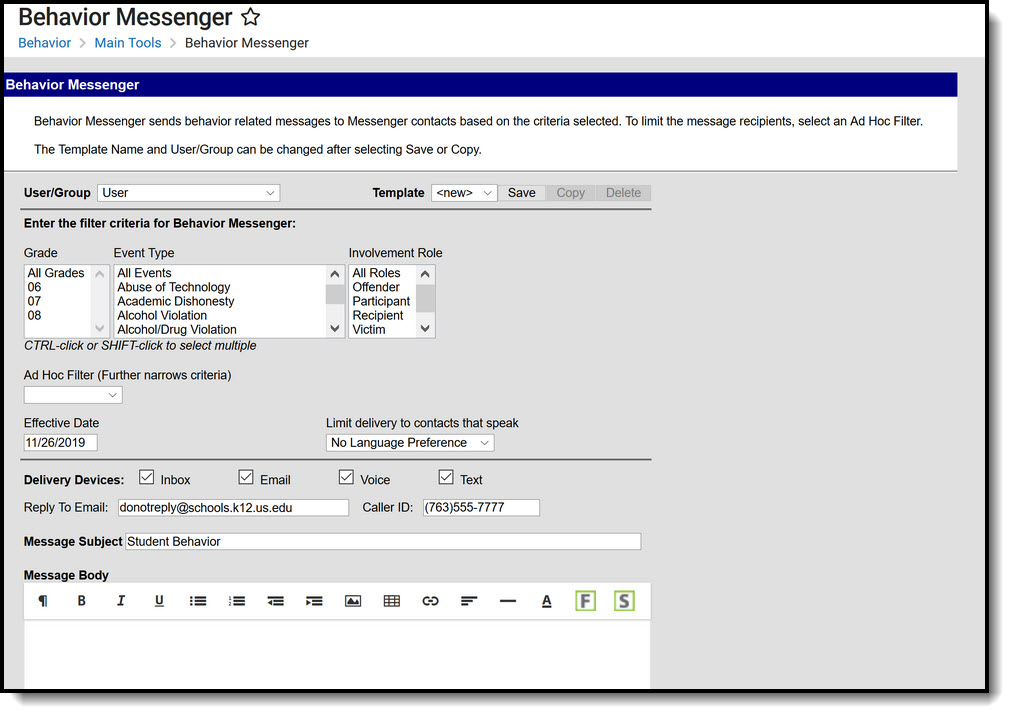Toggle italic formatting in Message Body

point(120,601)
